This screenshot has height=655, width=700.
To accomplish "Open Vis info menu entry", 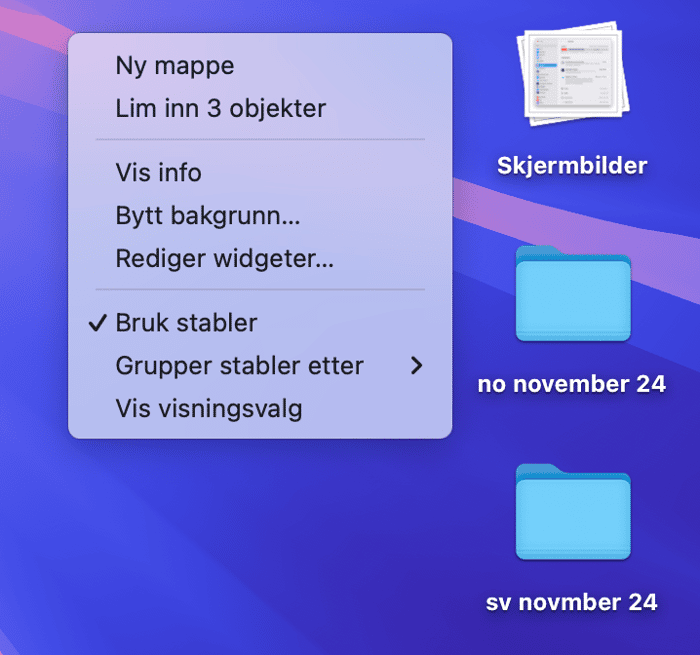I will point(260,172).
